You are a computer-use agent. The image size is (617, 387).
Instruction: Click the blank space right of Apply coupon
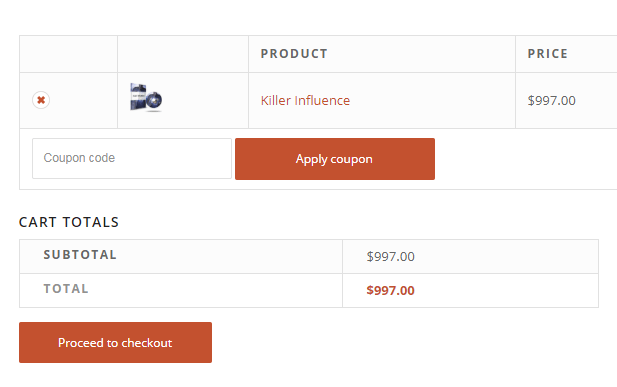point(526,159)
